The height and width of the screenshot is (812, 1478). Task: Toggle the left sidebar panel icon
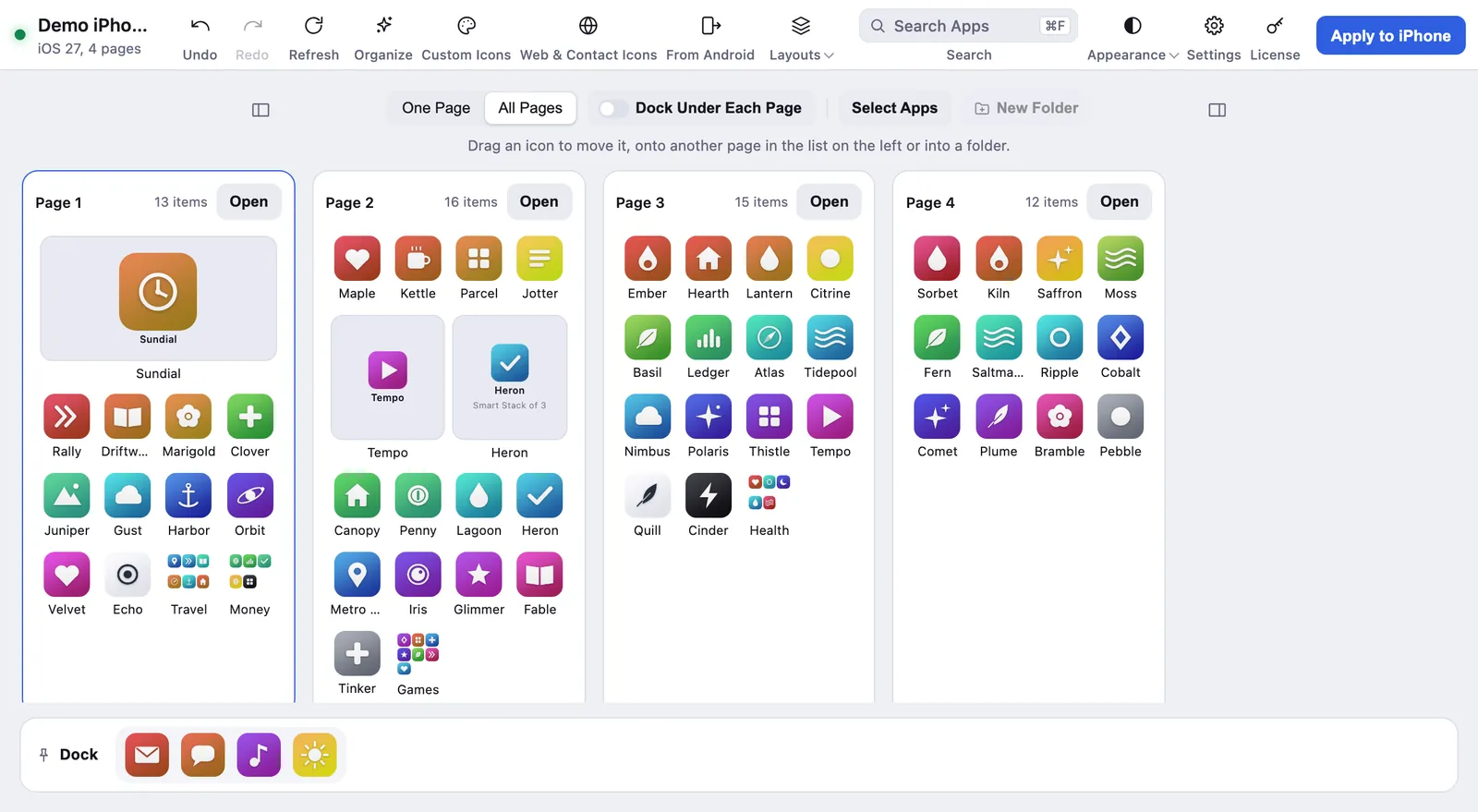tap(260, 110)
